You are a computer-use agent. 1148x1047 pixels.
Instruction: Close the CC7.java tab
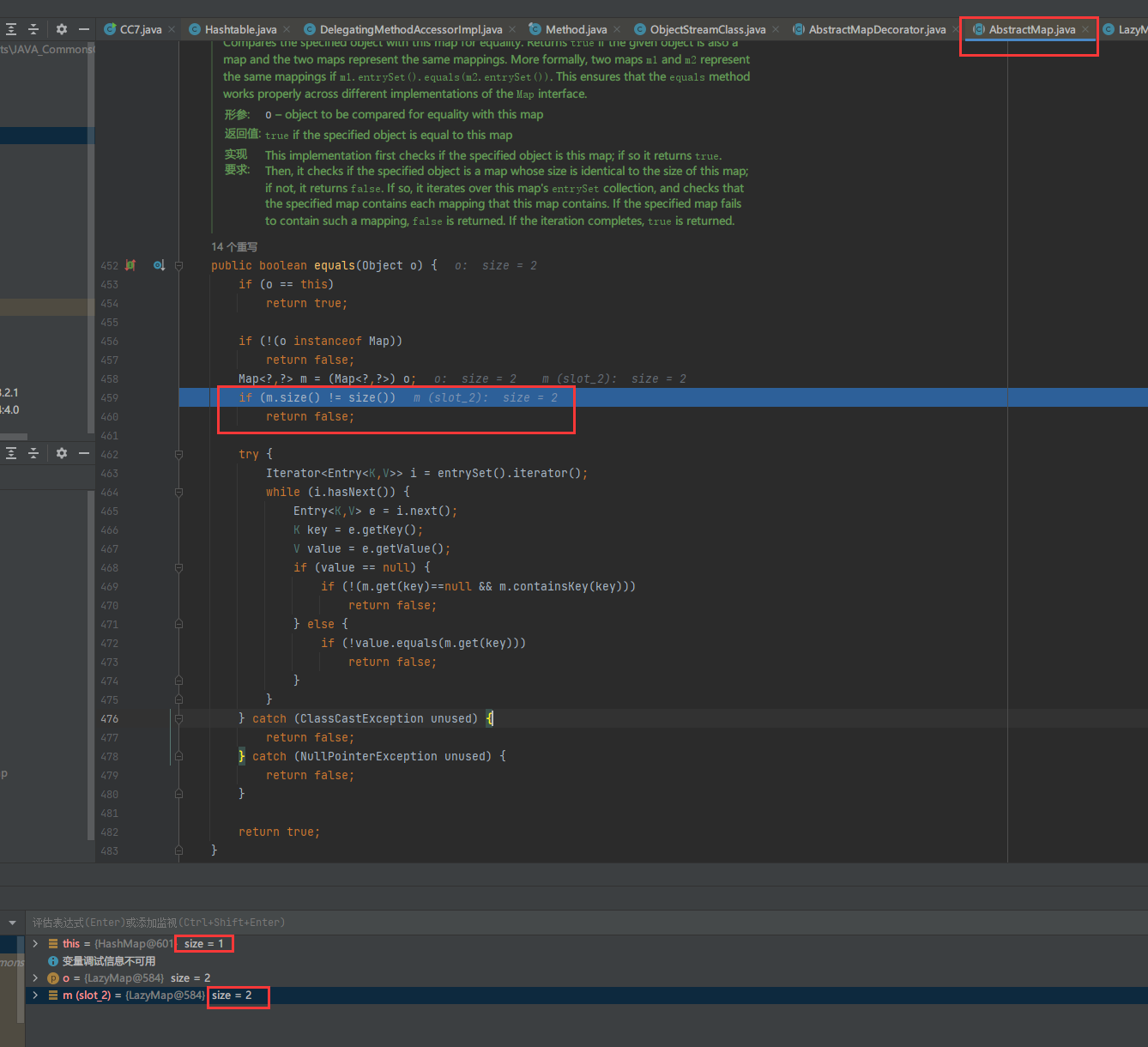pyautogui.click(x=172, y=29)
